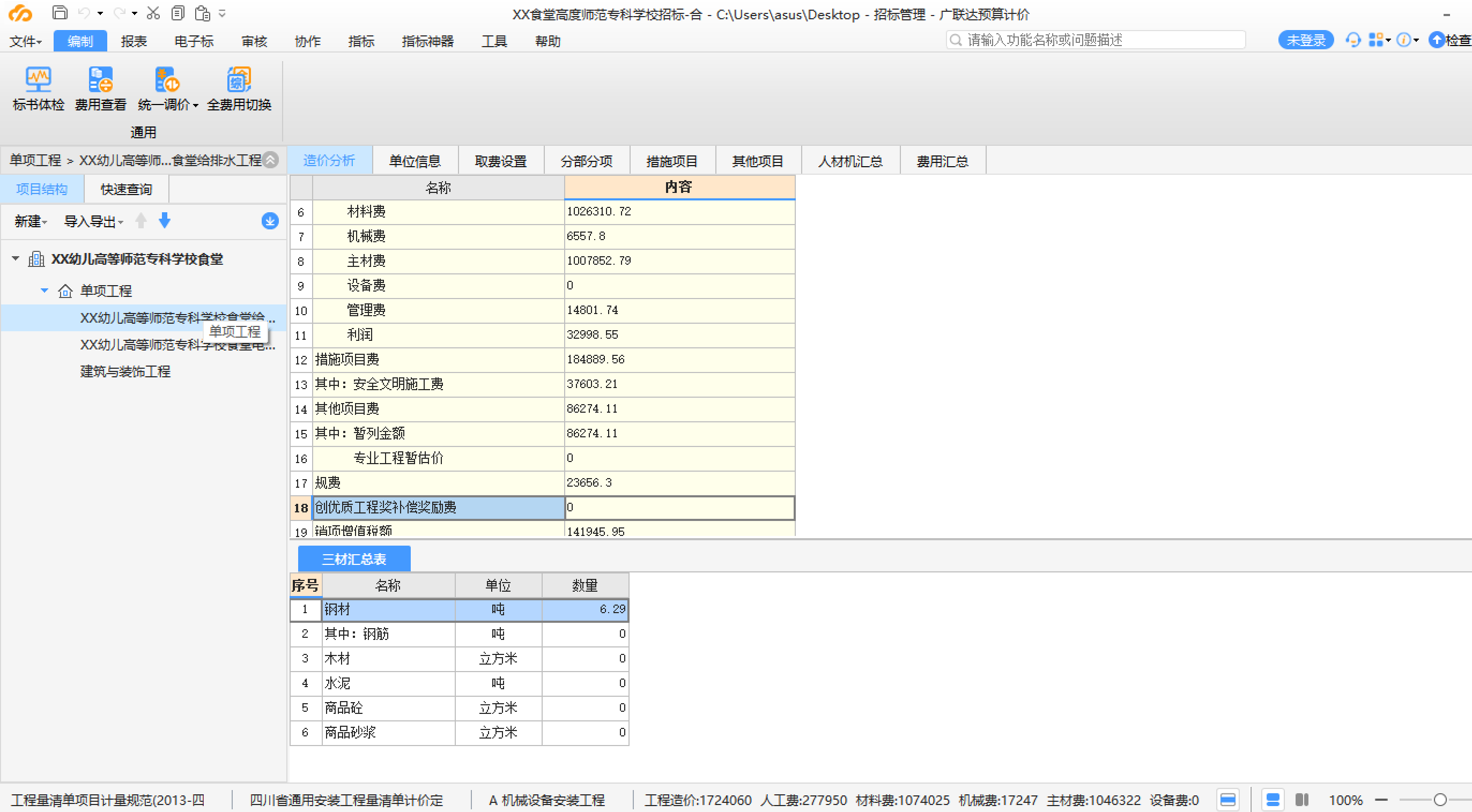Click the zoom out minus icon
The image size is (1472, 812).
click(1381, 800)
